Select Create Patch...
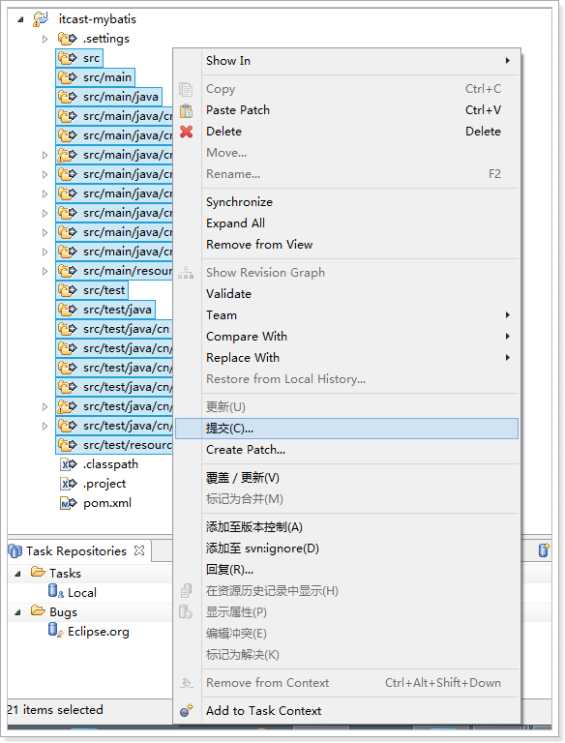The width and height of the screenshot is (565, 743). [x=347, y=450]
